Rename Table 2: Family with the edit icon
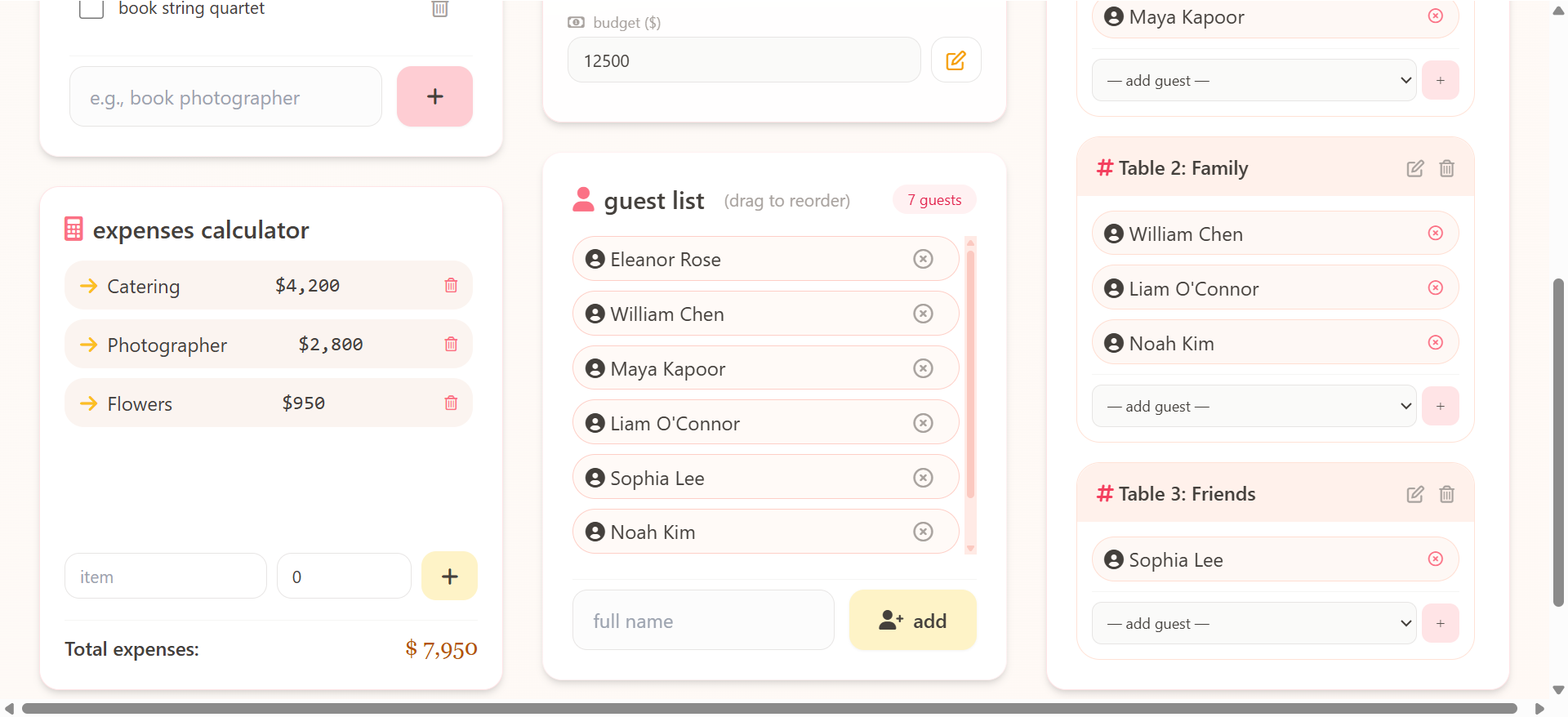Screen dimensions: 1568x717 (1415, 168)
